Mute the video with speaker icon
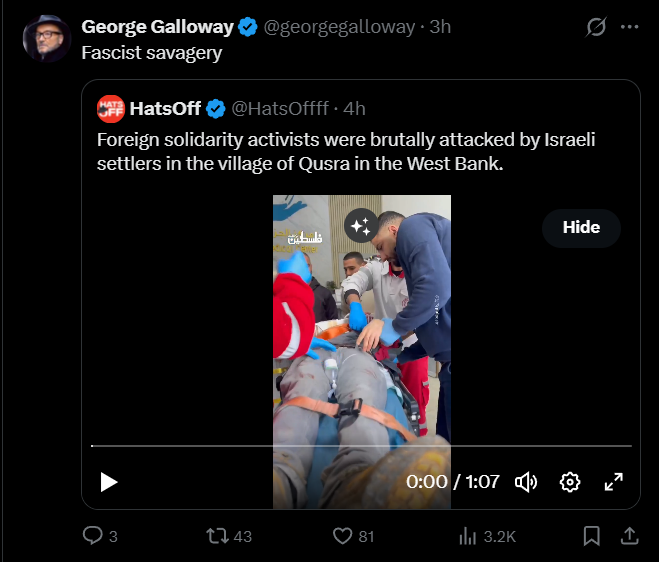This screenshot has width=659, height=562. [x=526, y=482]
